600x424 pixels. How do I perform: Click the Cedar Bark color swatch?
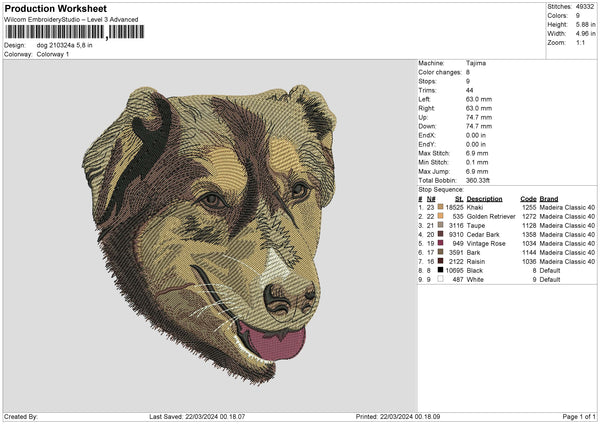(x=439, y=234)
